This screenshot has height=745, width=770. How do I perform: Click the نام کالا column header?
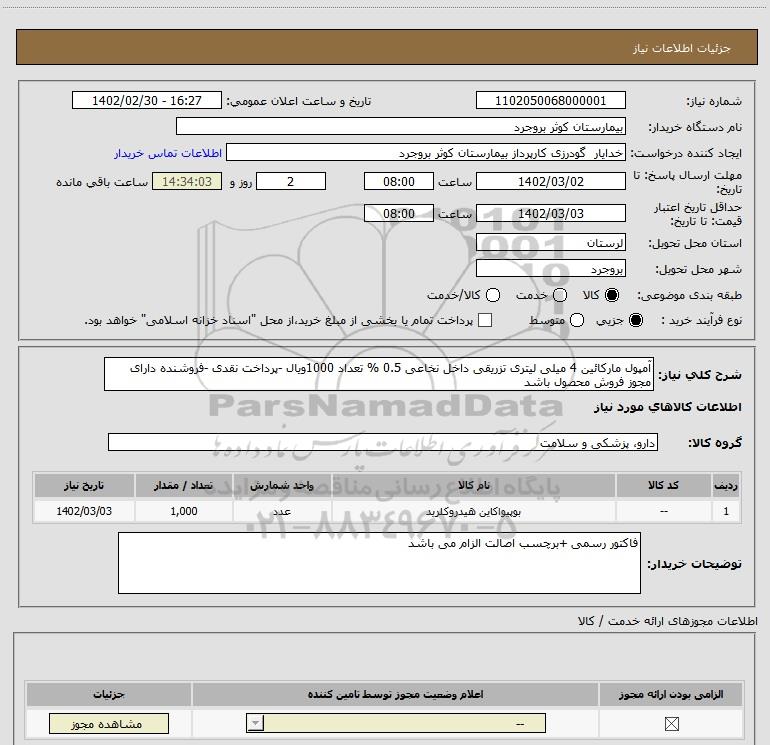click(x=474, y=485)
